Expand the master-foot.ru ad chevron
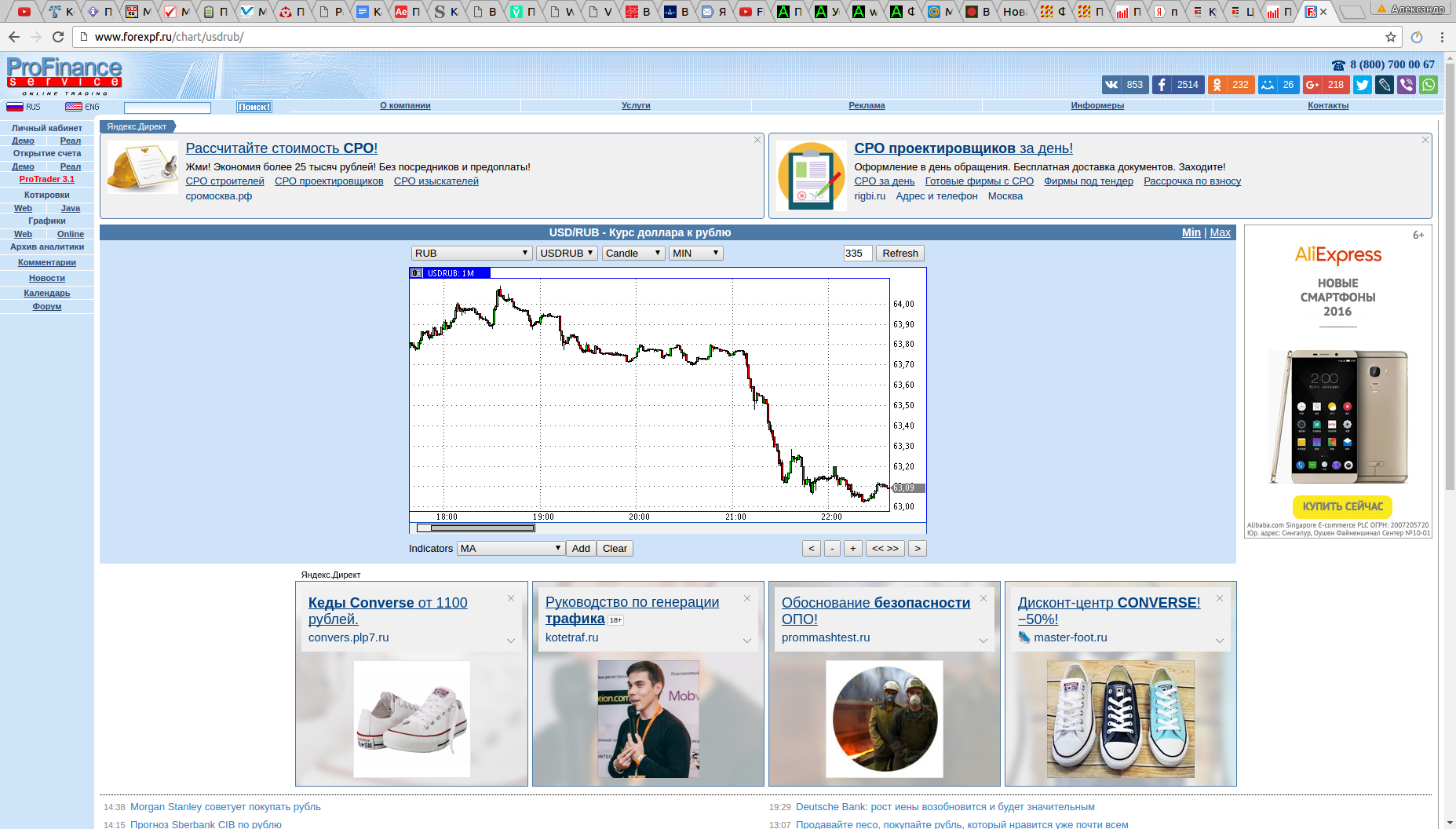This screenshot has width=1456, height=829. [1220, 641]
